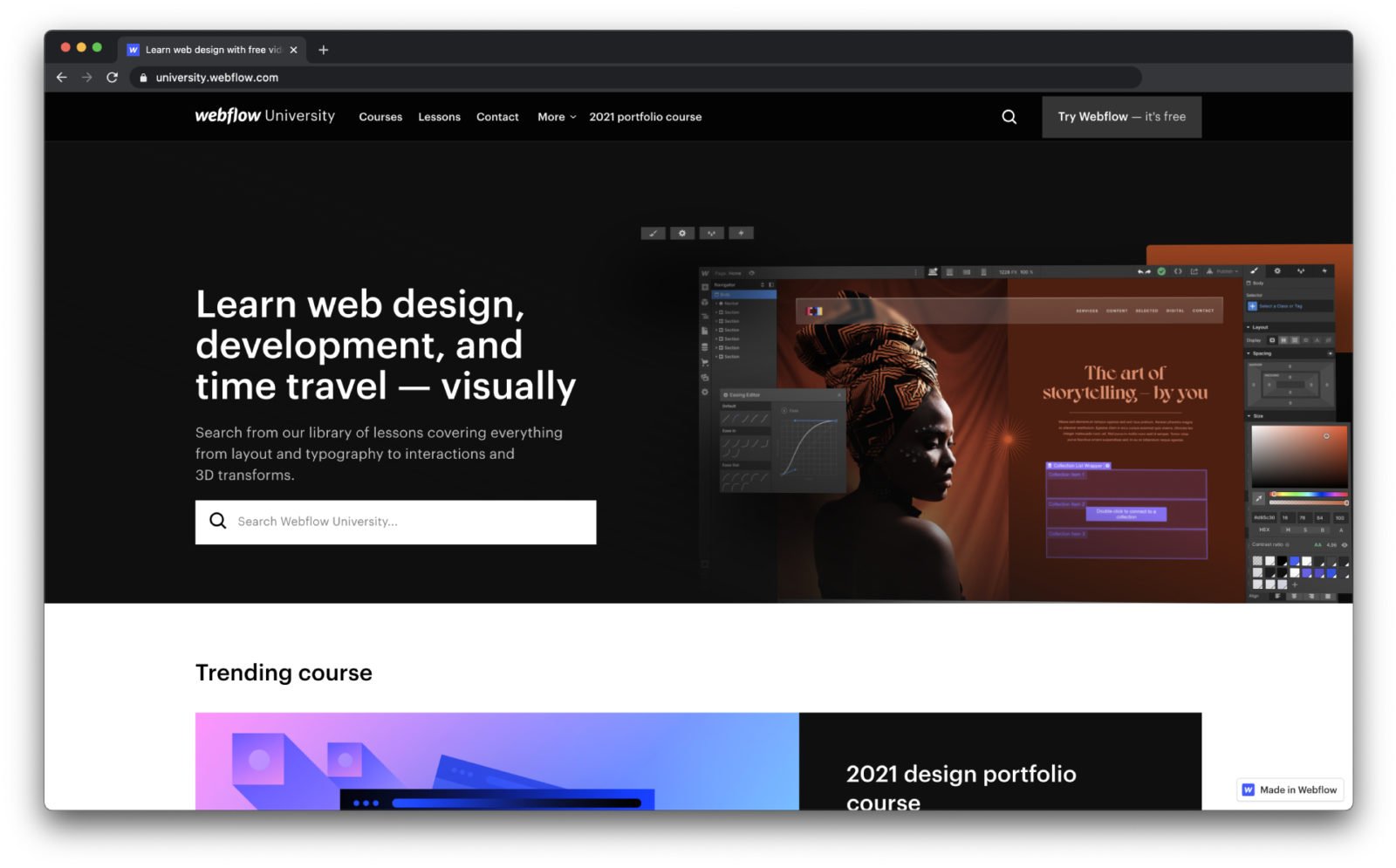This screenshot has height=868, width=1396.
Task: Click the 'Learn web design, development' hero heading
Action: 386,345
